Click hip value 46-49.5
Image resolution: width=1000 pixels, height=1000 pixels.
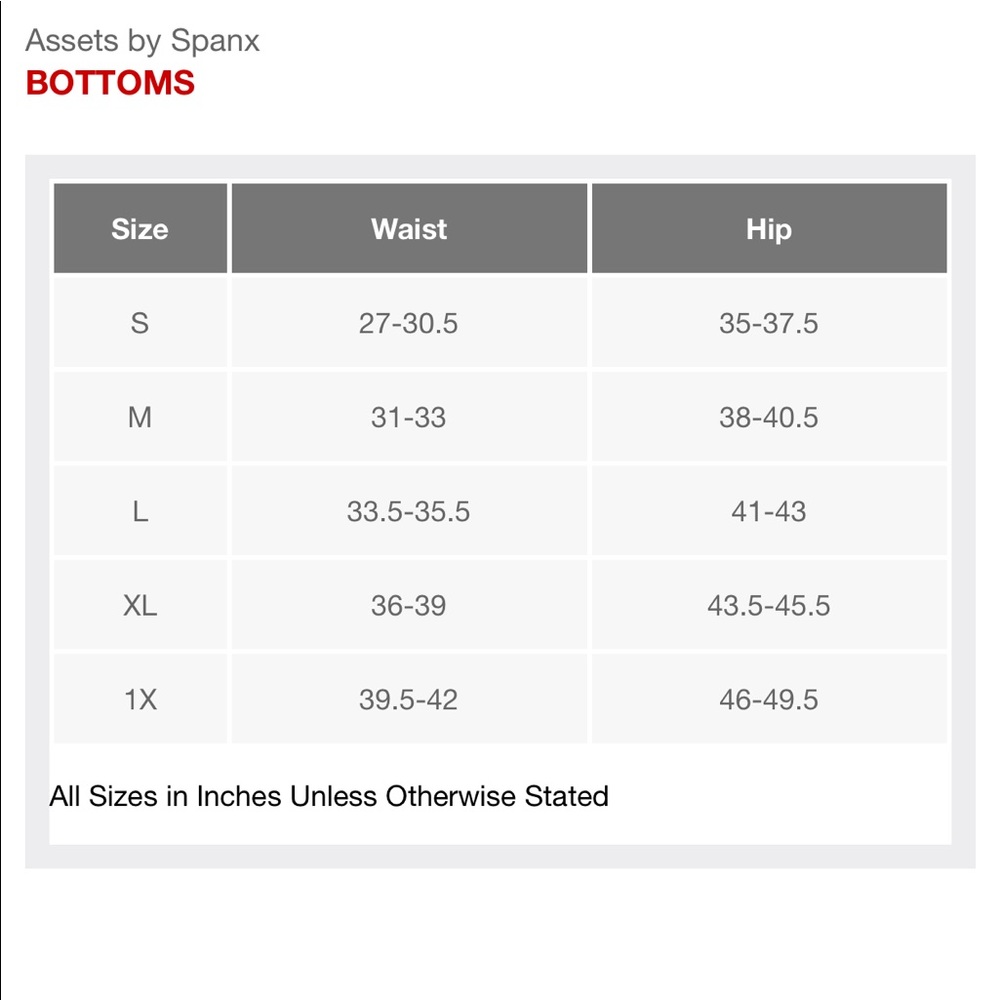[769, 699]
